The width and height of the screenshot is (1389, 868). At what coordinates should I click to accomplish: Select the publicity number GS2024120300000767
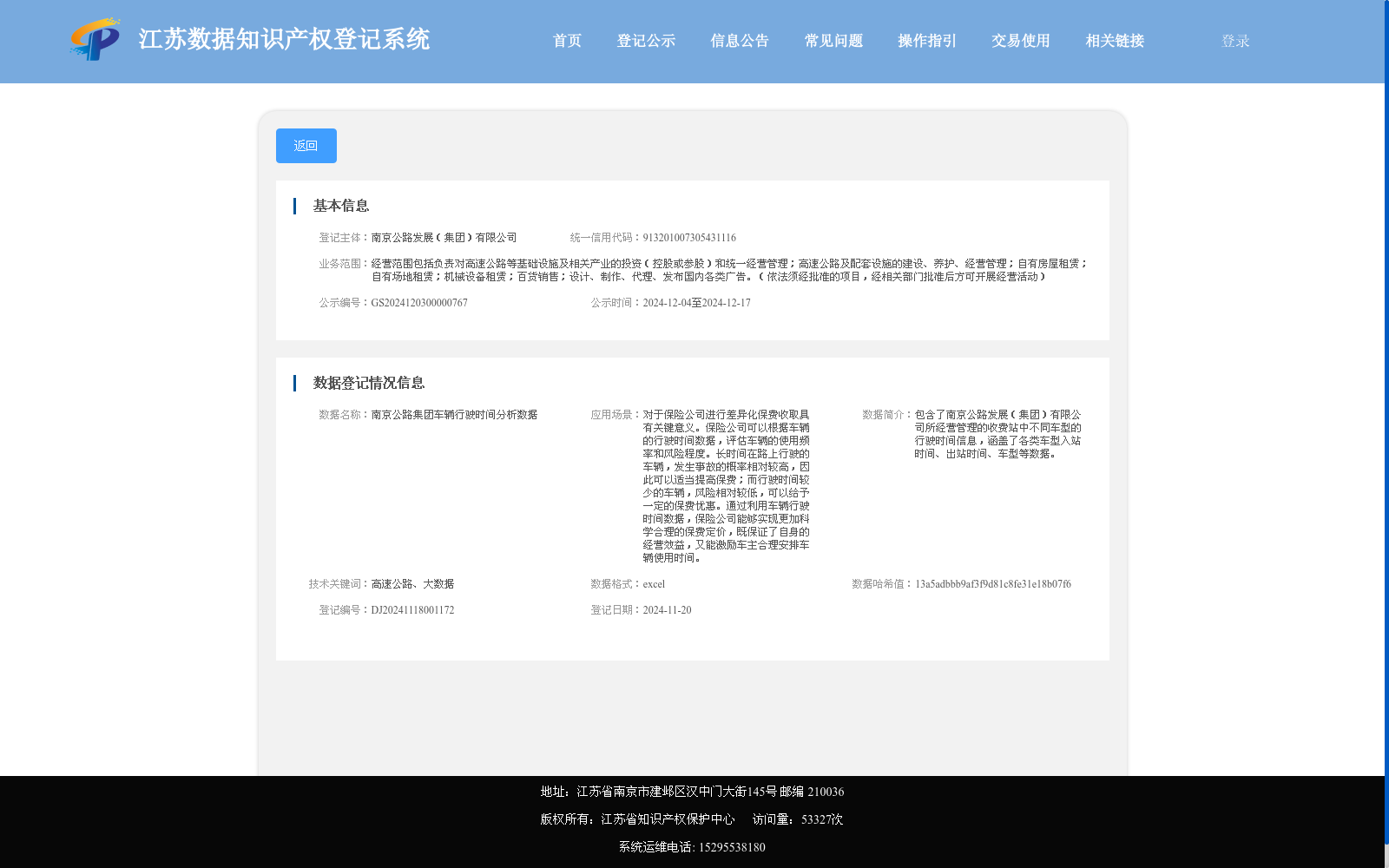coord(419,303)
